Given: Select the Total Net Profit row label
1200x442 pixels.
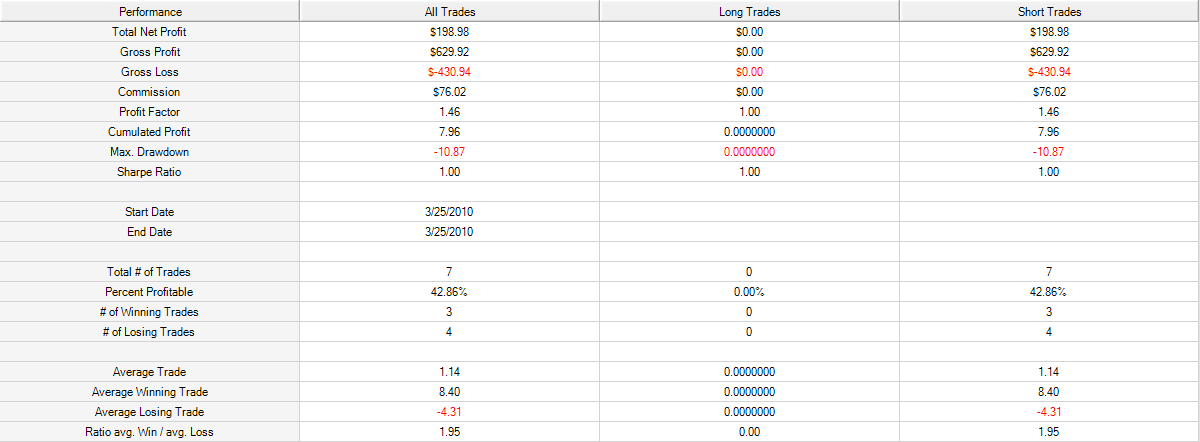Looking at the screenshot, I should (x=150, y=32).
